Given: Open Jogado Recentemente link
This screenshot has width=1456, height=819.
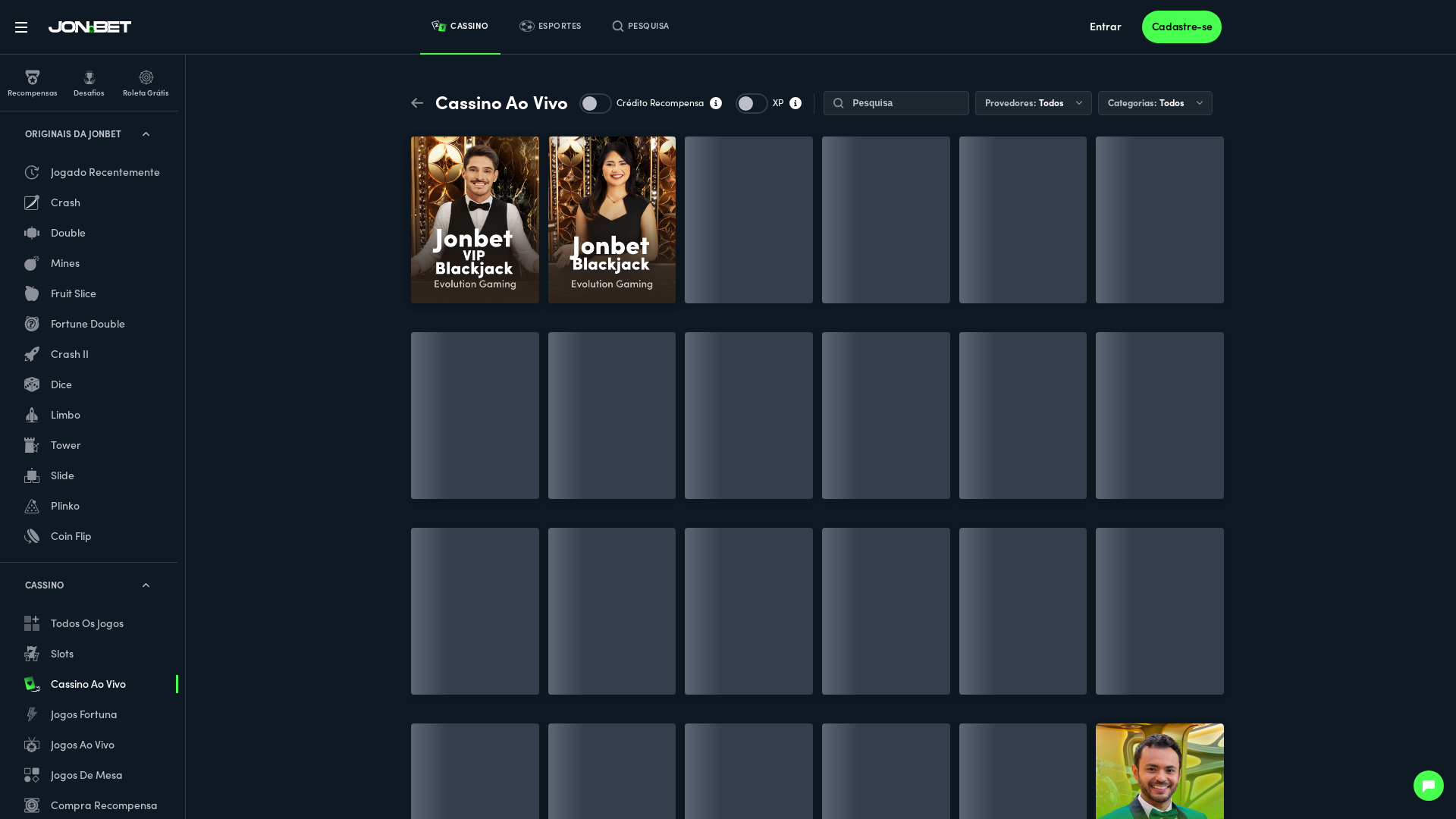Looking at the screenshot, I should coord(105,172).
